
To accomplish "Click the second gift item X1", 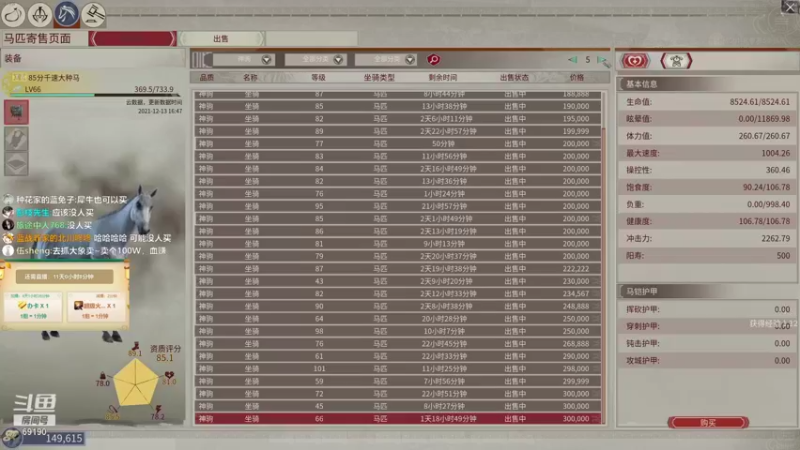I will click(x=96, y=308).
